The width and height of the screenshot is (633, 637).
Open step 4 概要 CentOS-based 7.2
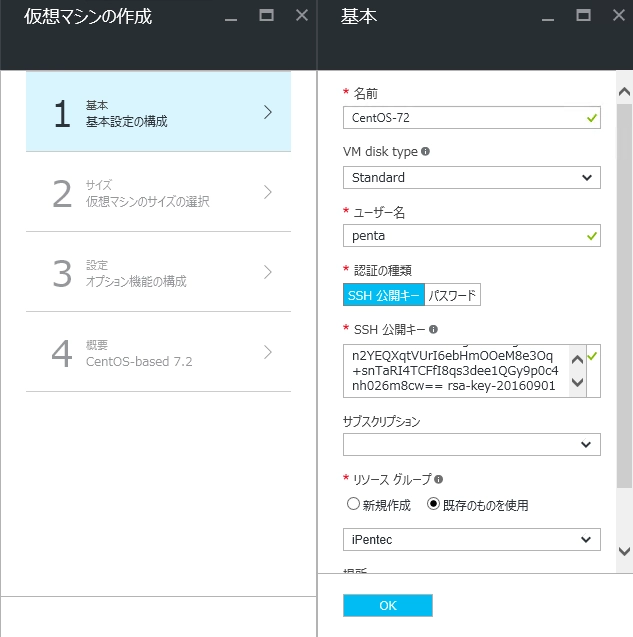pyautogui.click(x=158, y=352)
